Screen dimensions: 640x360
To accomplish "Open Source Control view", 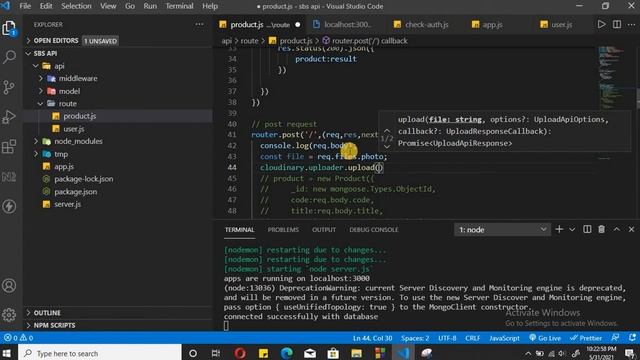I will [9, 87].
